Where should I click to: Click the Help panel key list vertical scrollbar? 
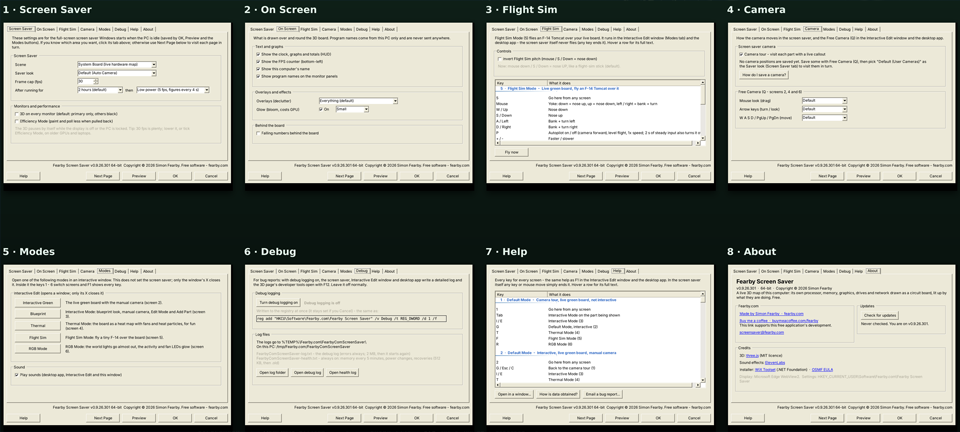tap(702, 337)
